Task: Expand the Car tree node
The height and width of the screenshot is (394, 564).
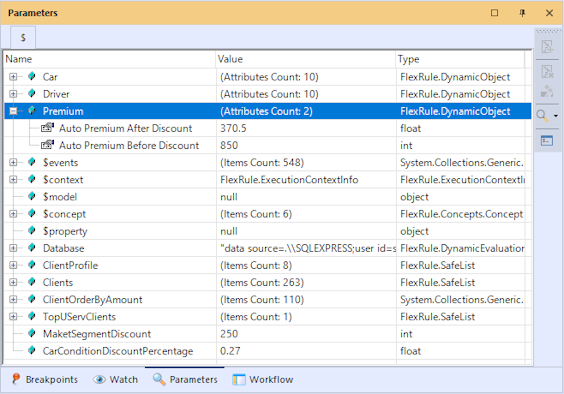Action: click(x=13, y=77)
